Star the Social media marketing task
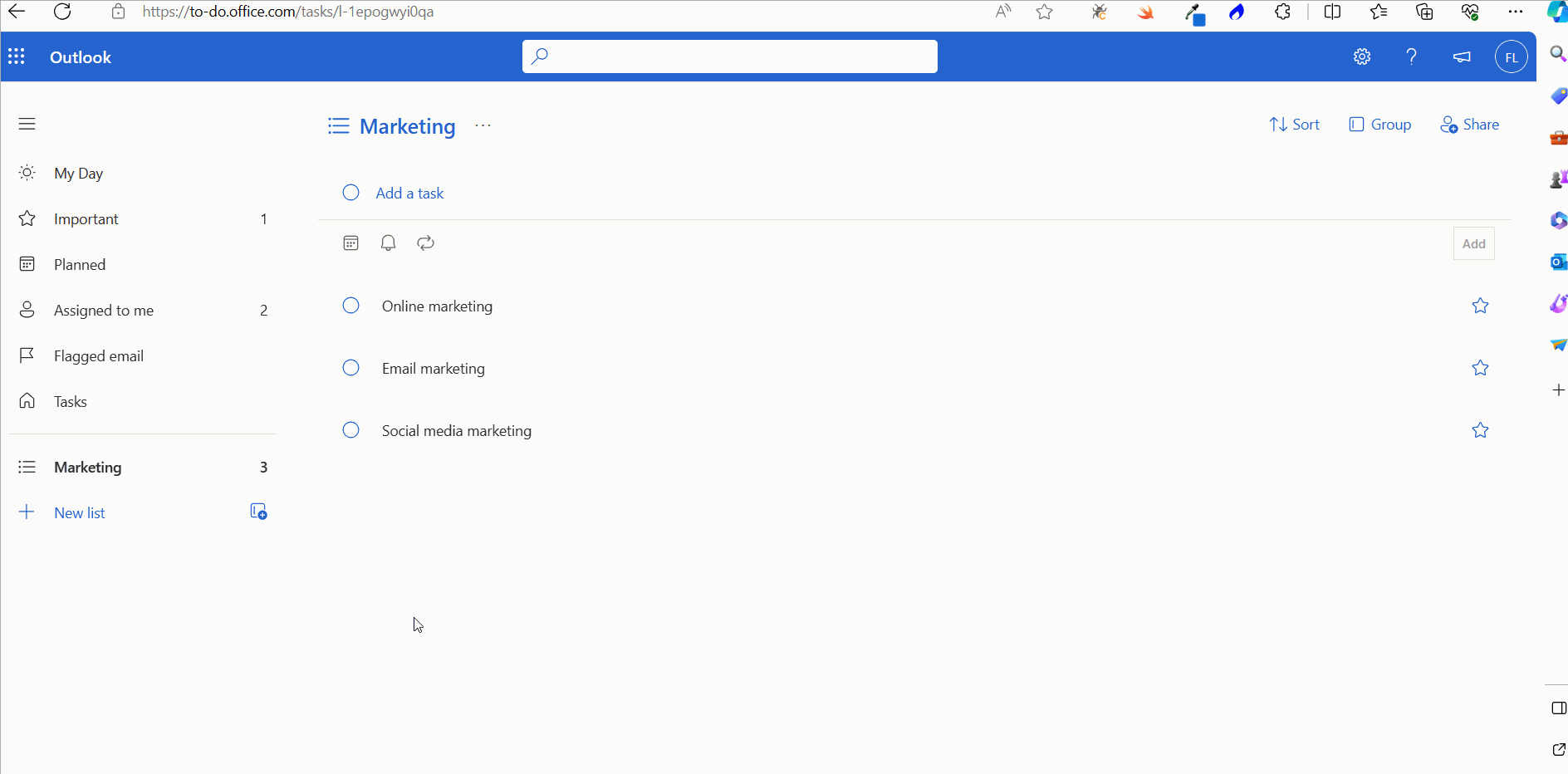This screenshot has height=774, width=1568. pyautogui.click(x=1481, y=430)
